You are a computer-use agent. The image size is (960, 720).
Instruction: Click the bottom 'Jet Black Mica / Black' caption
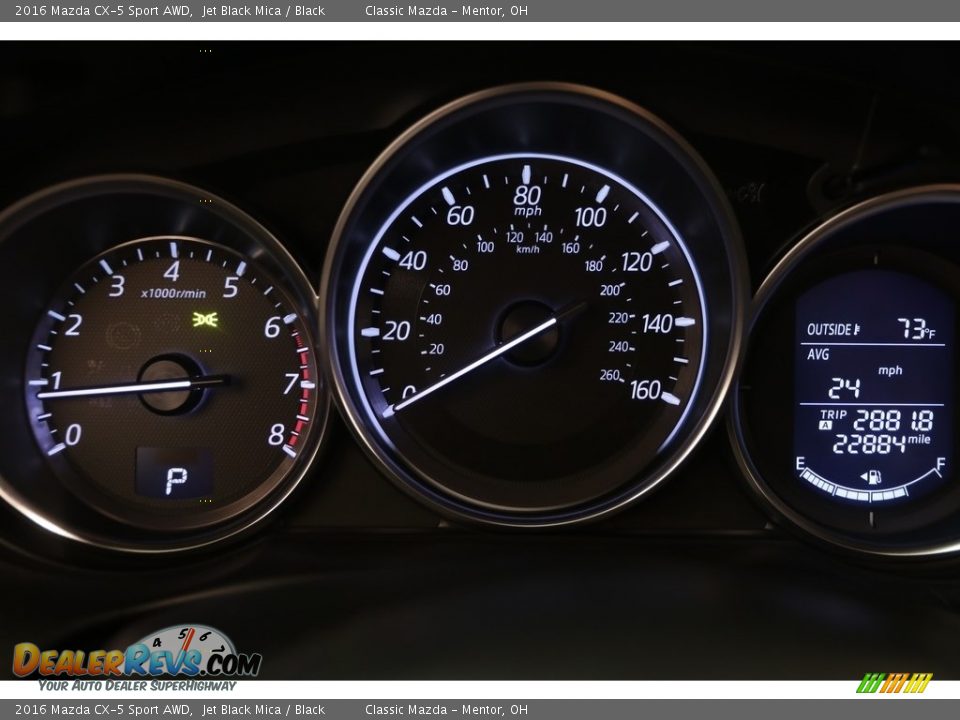(x=263, y=710)
